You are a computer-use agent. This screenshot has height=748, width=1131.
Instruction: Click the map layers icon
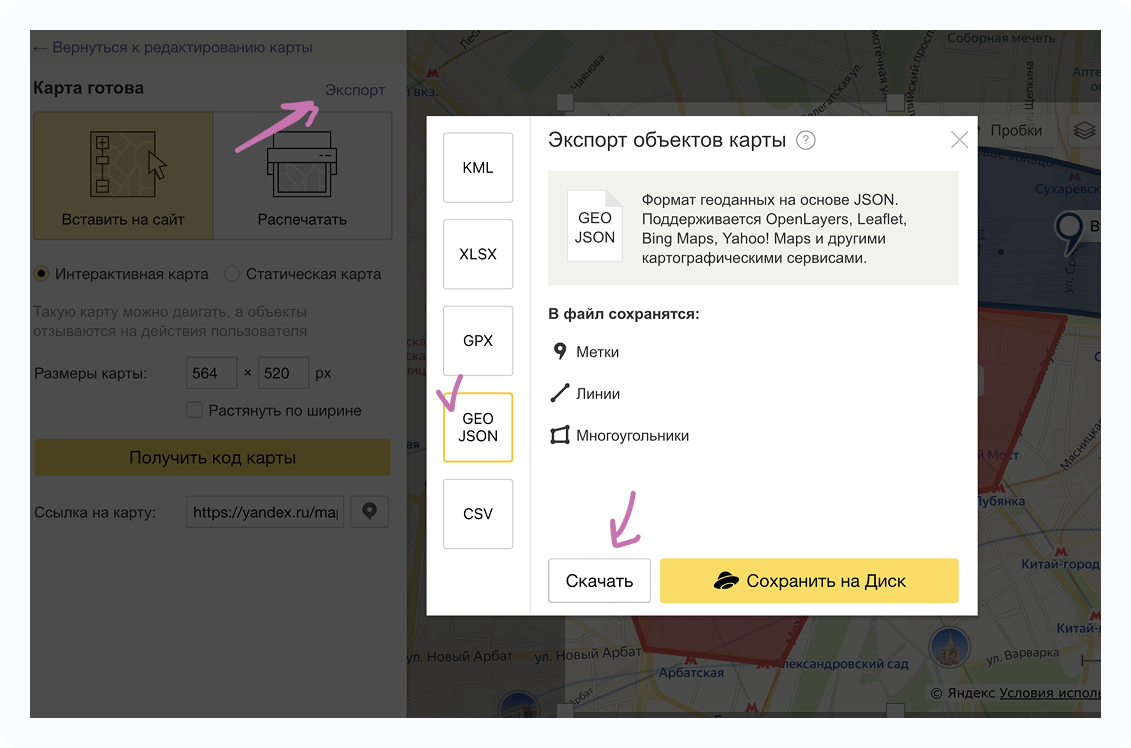[1084, 131]
